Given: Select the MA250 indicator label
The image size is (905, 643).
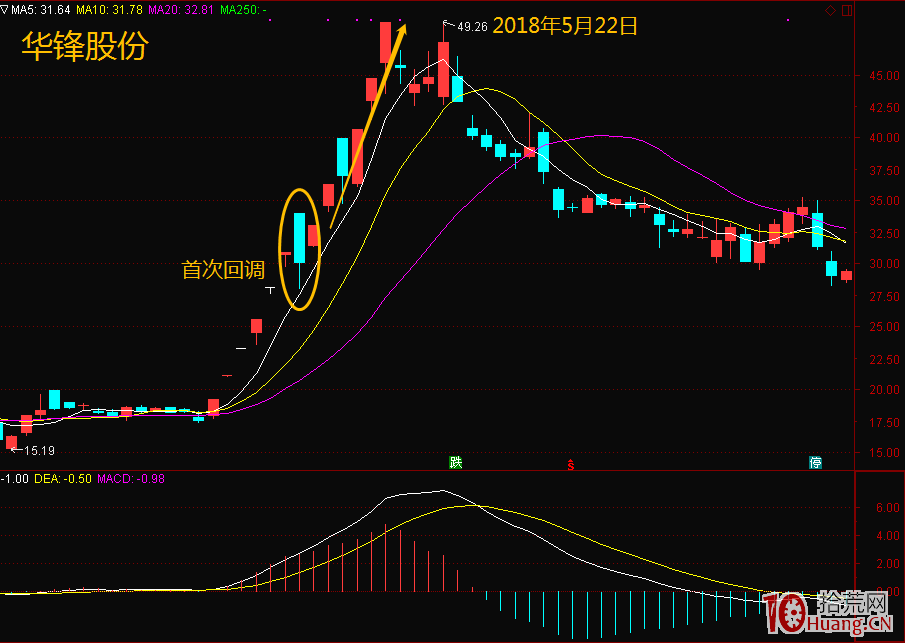Looking at the screenshot, I should (x=243, y=10).
